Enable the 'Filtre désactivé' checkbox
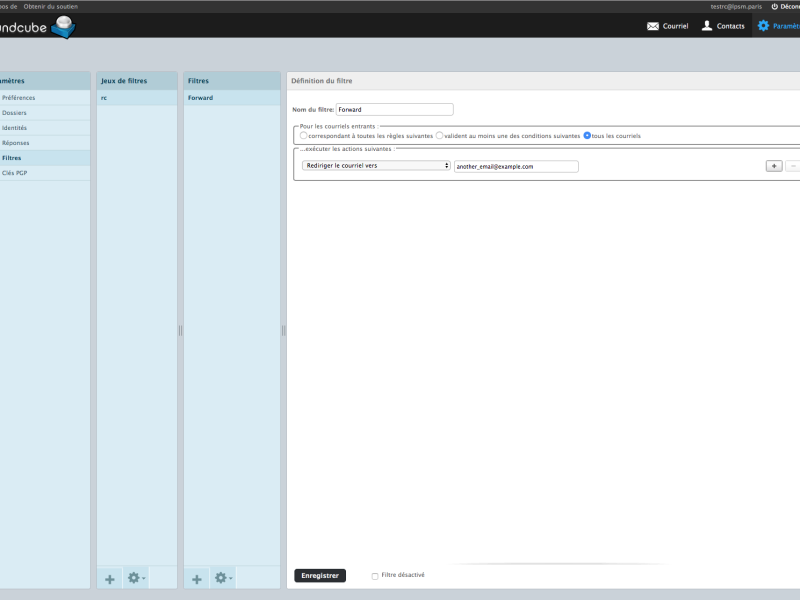 click(375, 576)
